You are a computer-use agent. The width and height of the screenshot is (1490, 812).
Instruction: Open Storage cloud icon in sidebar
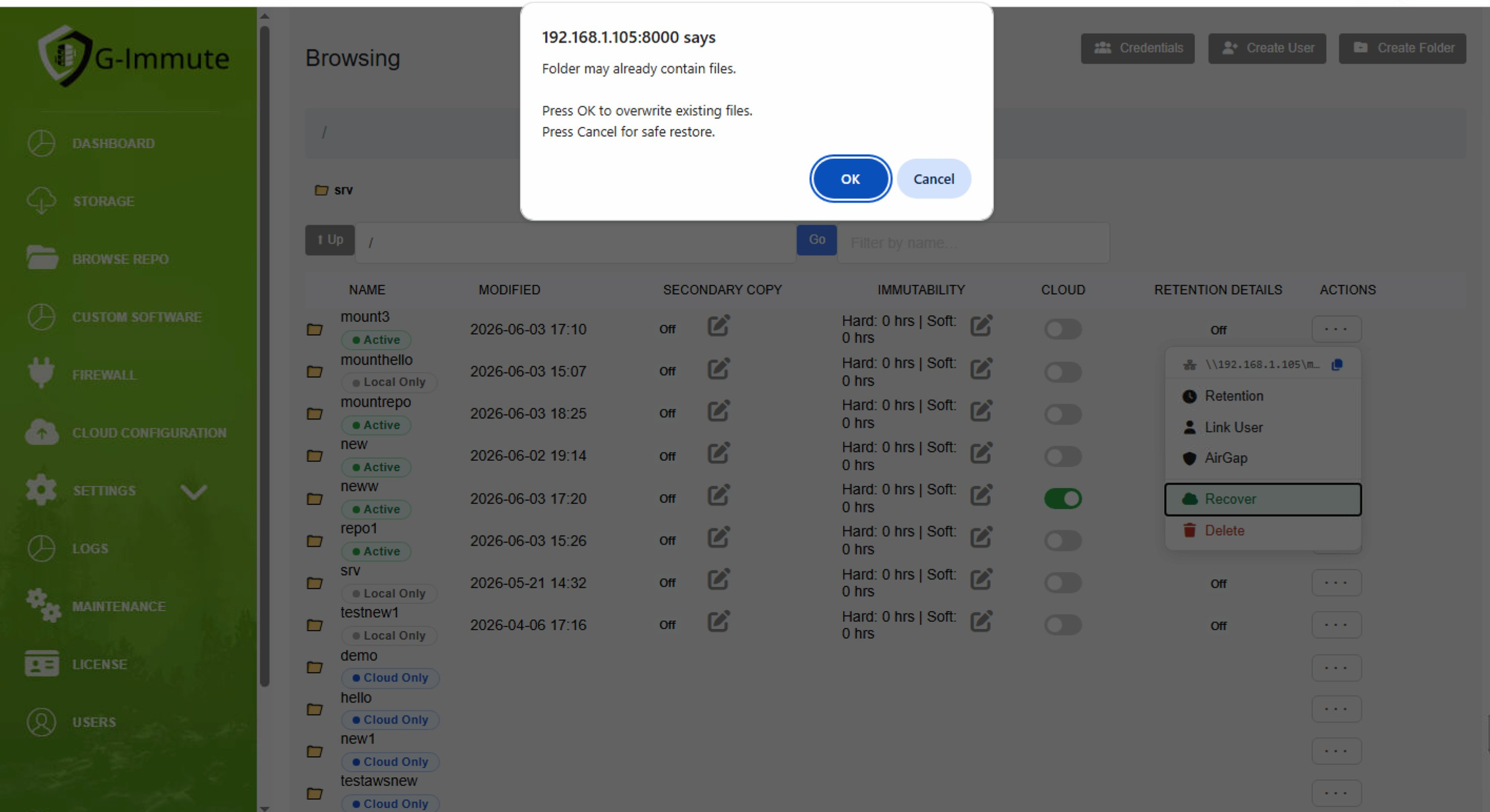click(x=41, y=201)
